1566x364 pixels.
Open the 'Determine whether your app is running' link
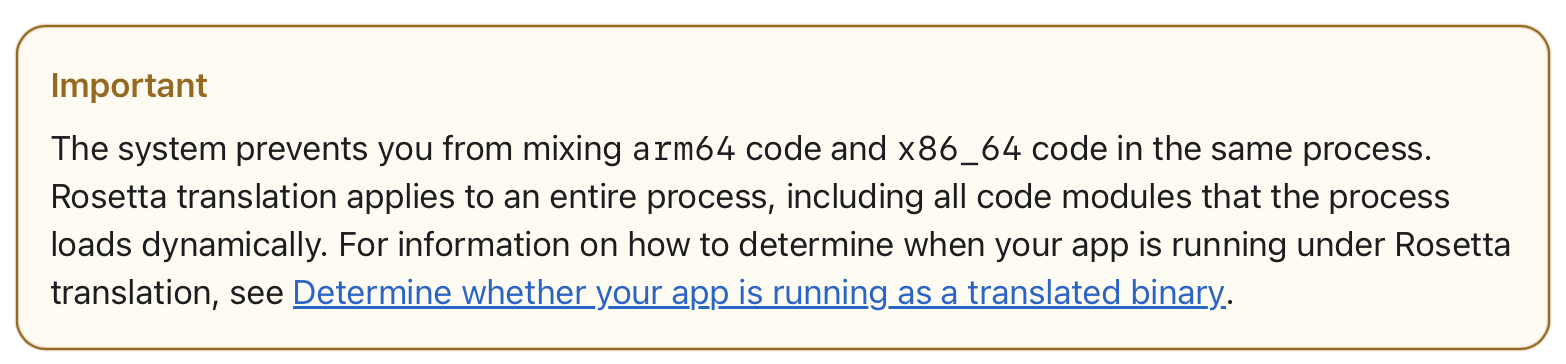point(758,293)
